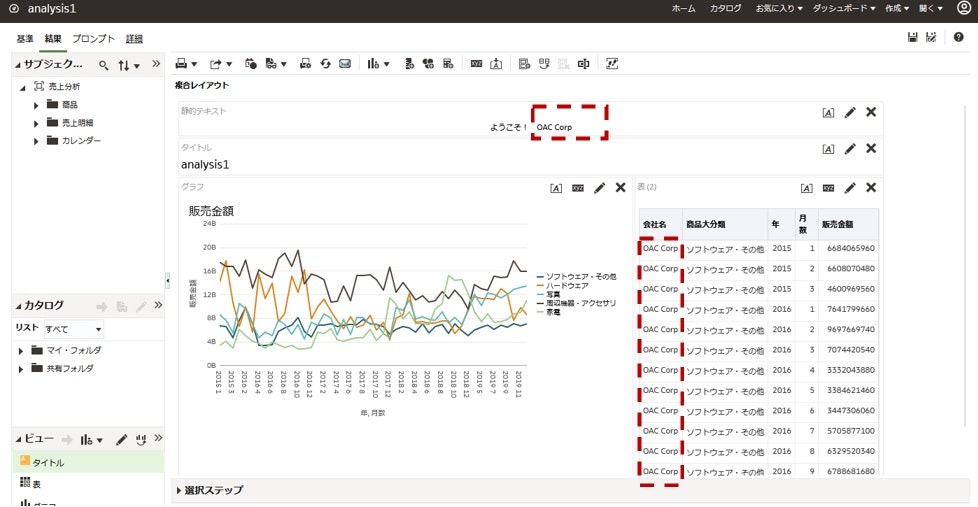Switch to the 詳細 tab
978x507 pixels.
134,39
